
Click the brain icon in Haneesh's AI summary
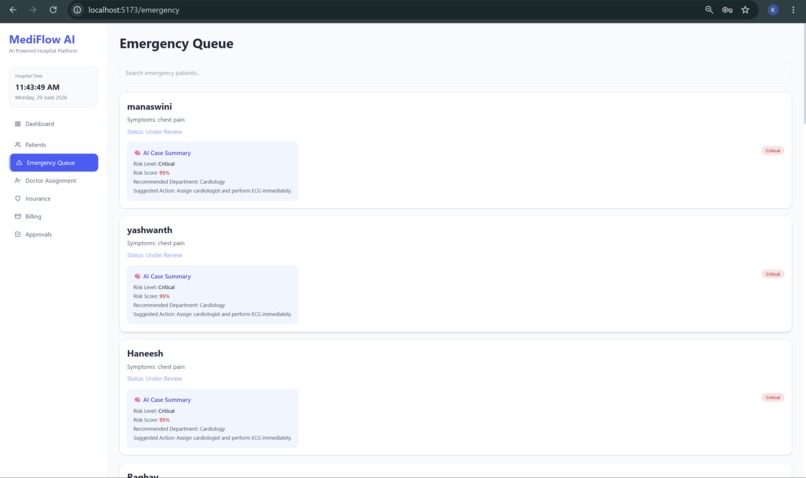click(x=137, y=399)
